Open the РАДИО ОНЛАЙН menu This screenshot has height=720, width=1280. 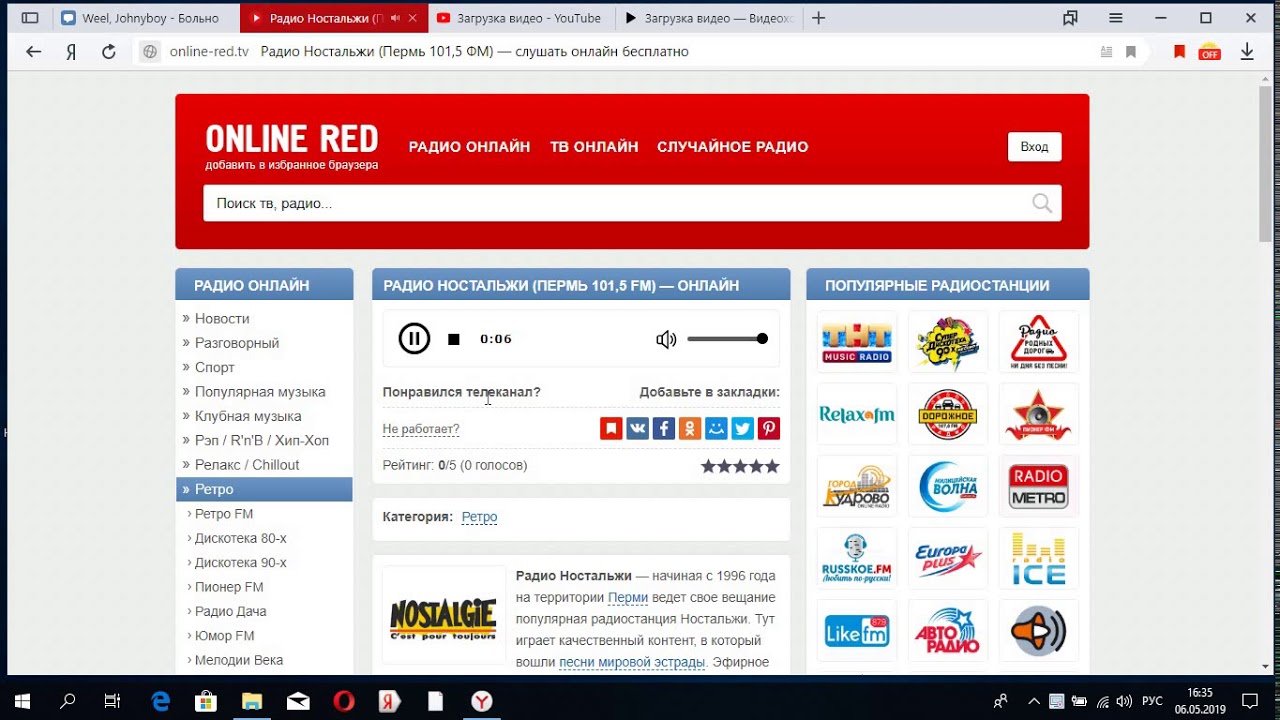(469, 147)
